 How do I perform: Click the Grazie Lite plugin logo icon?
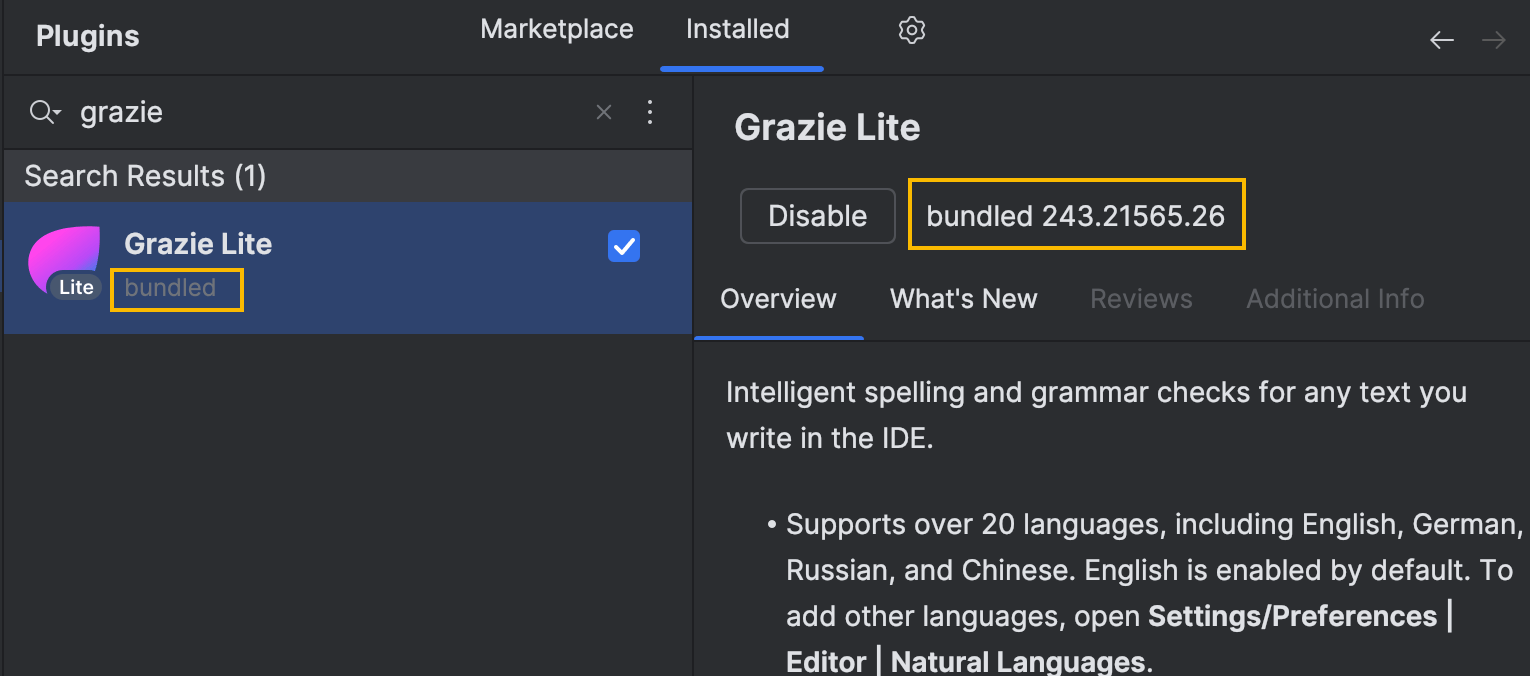65,263
